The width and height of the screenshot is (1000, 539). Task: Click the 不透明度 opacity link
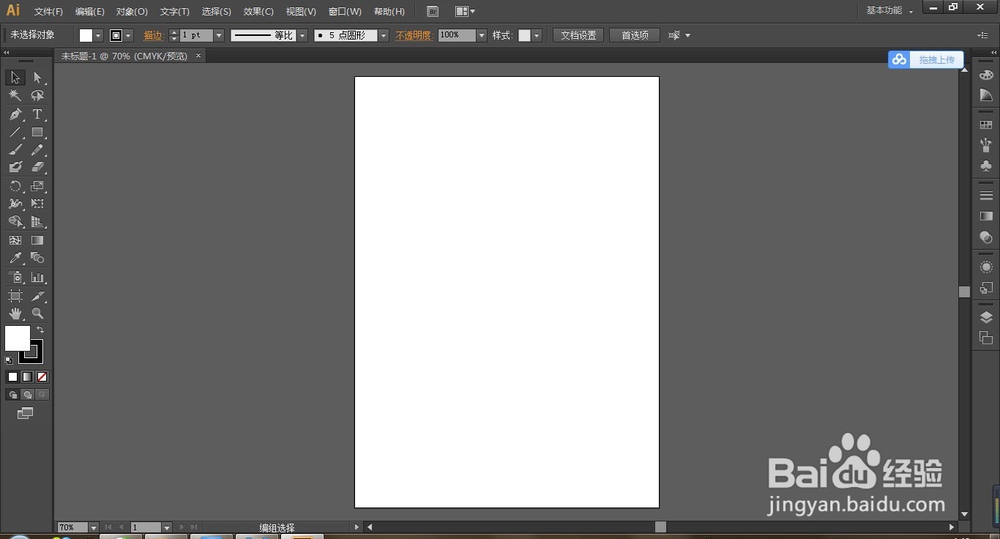[413, 36]
